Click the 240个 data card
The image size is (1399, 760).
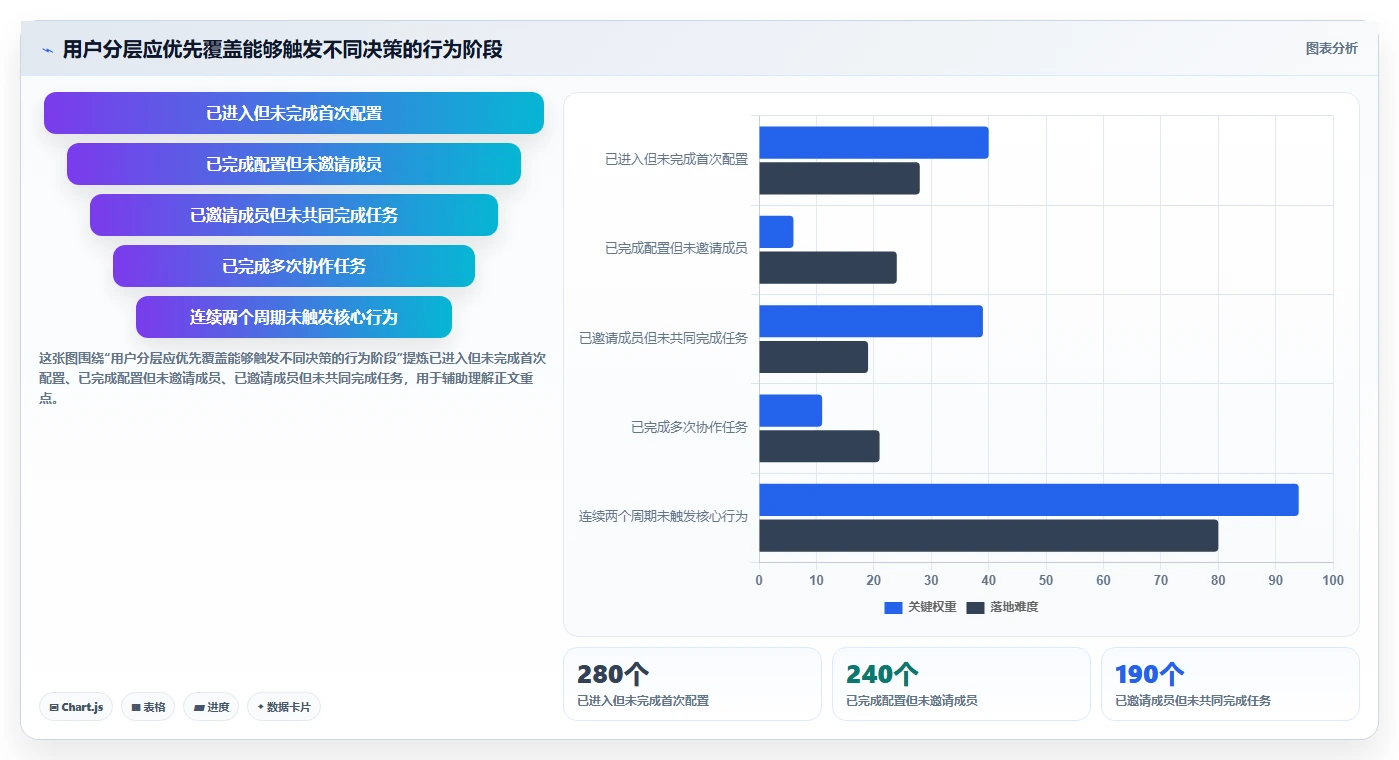click(x=961, y=684)
